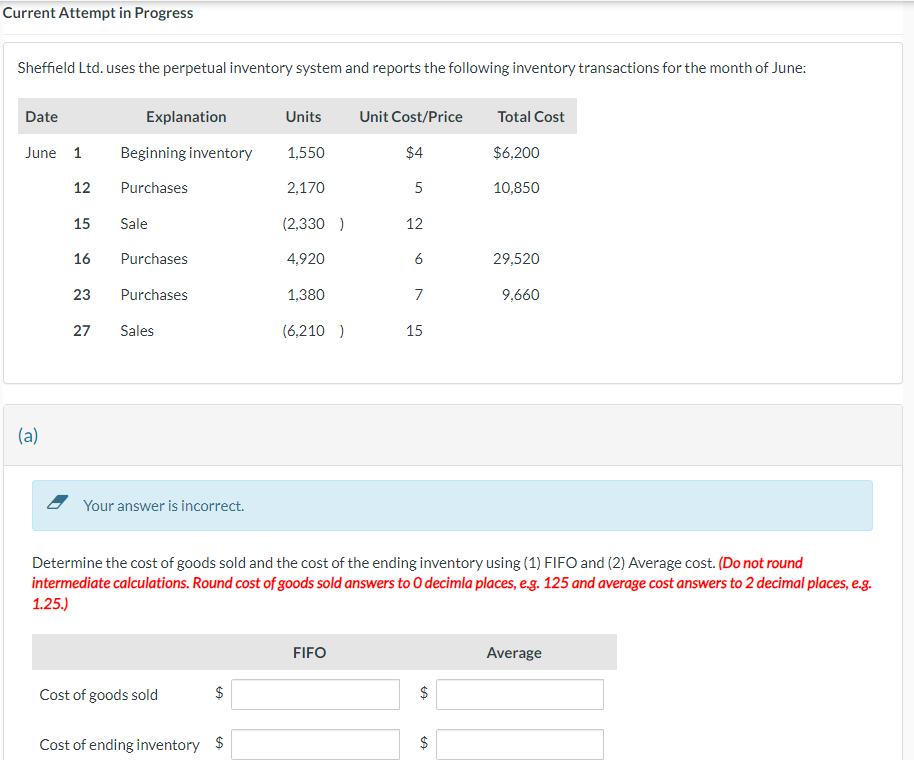Click the Beginning inventory row explanation
Image resolution: width=914 pixels, height=760 pixels.
coord(186,152)
